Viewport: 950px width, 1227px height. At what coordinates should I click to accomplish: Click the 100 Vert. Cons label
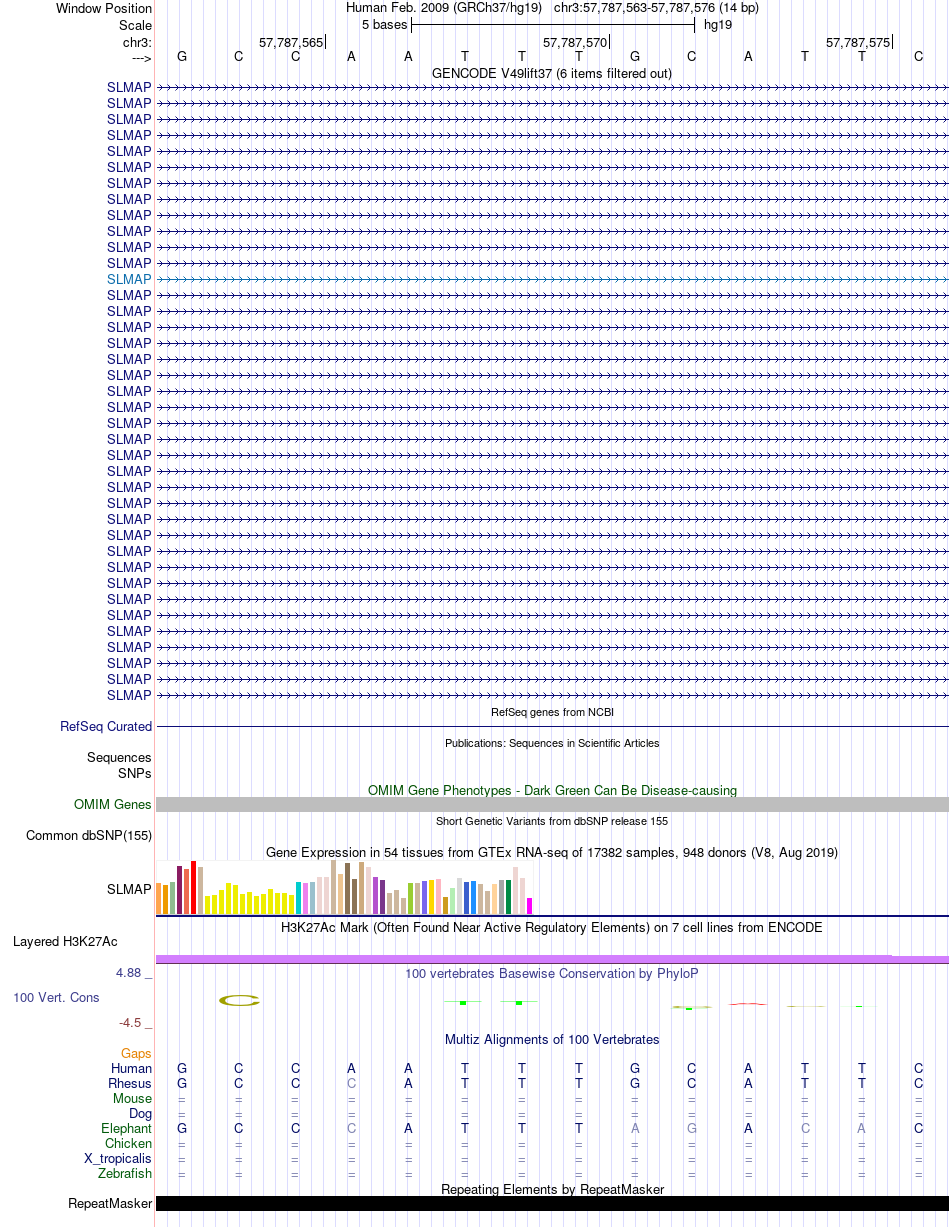coord(56,997)
